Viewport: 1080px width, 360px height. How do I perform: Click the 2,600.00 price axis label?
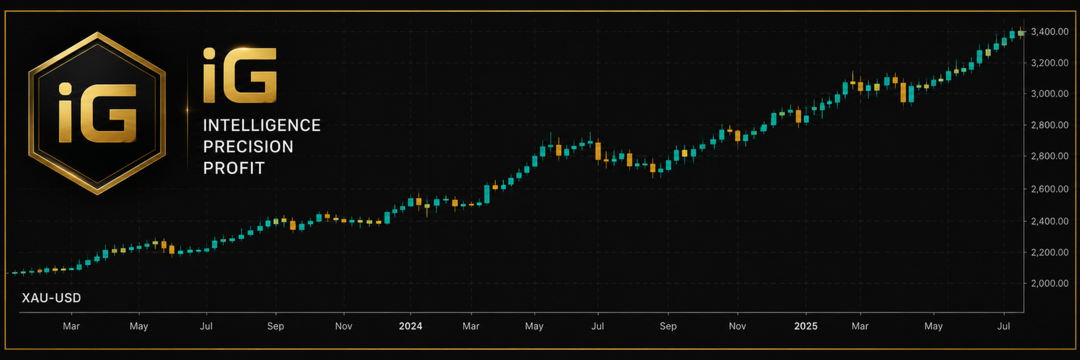1050,189
